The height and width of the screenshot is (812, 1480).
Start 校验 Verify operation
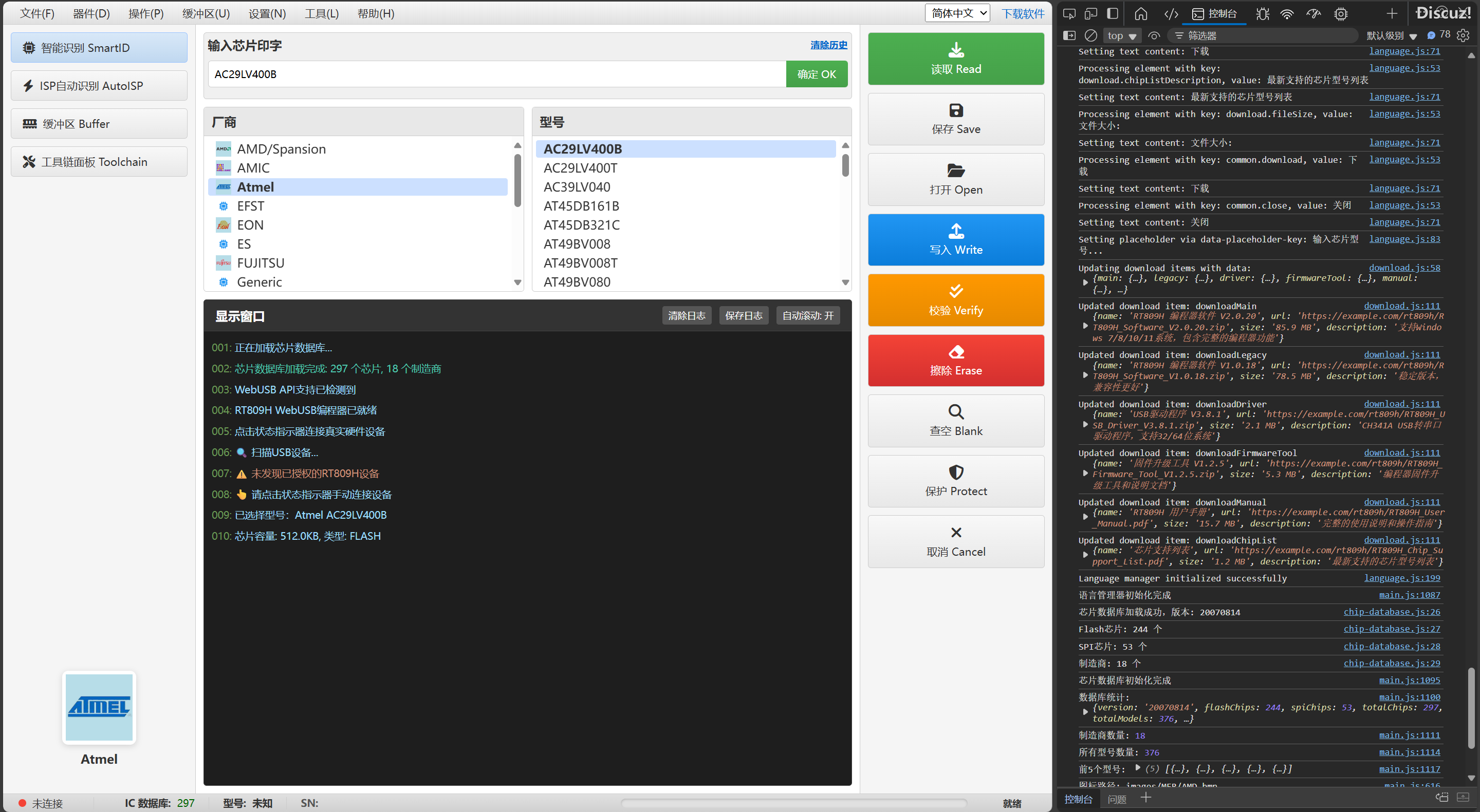click(x=955, y=300)
